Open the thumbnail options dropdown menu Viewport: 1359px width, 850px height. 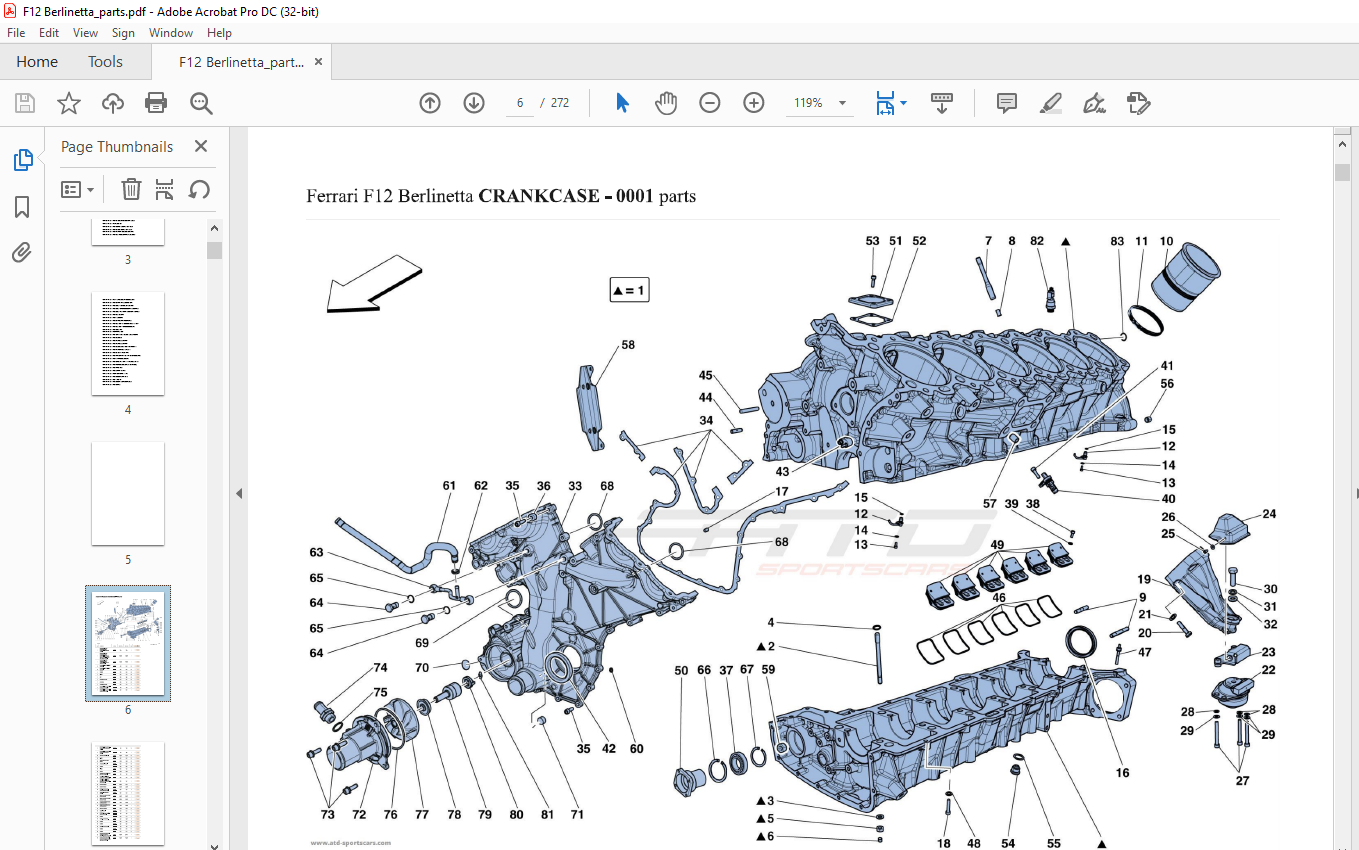(78, 189)
